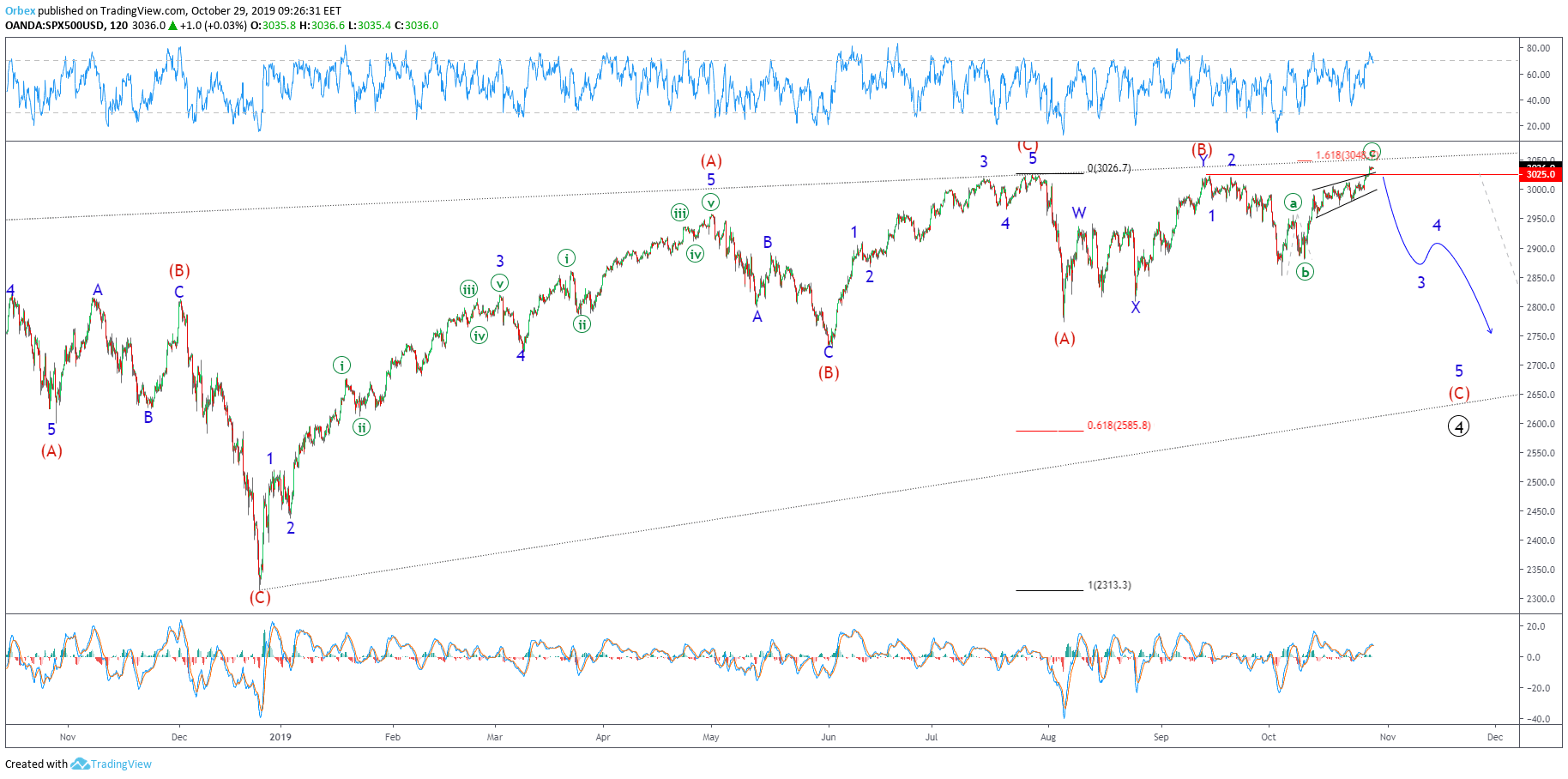Click the L:3035.4 low price value
The image size is (1568, 779).
click(x=370, y=26)
